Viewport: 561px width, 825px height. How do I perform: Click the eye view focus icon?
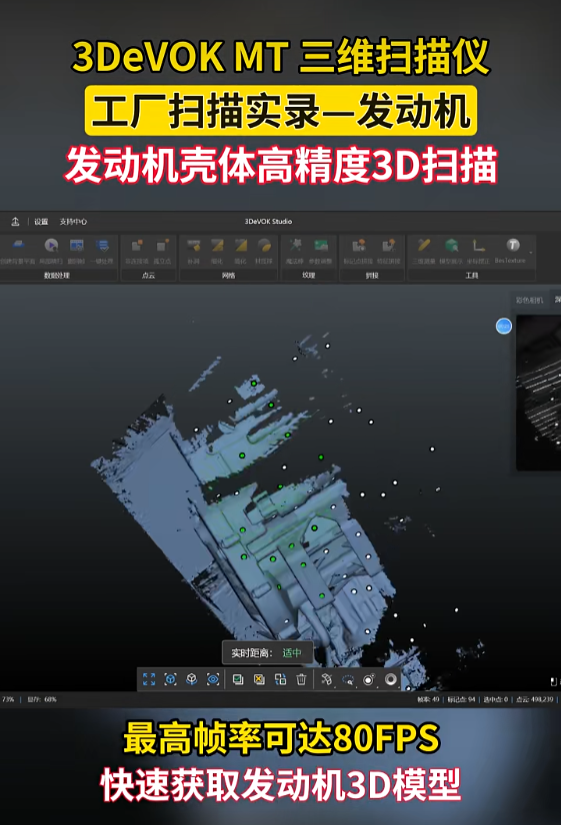click(x=213, y=679)
